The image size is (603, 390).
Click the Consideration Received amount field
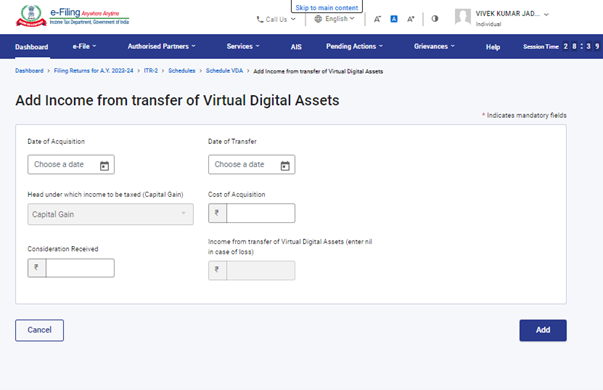click(80, 268)
